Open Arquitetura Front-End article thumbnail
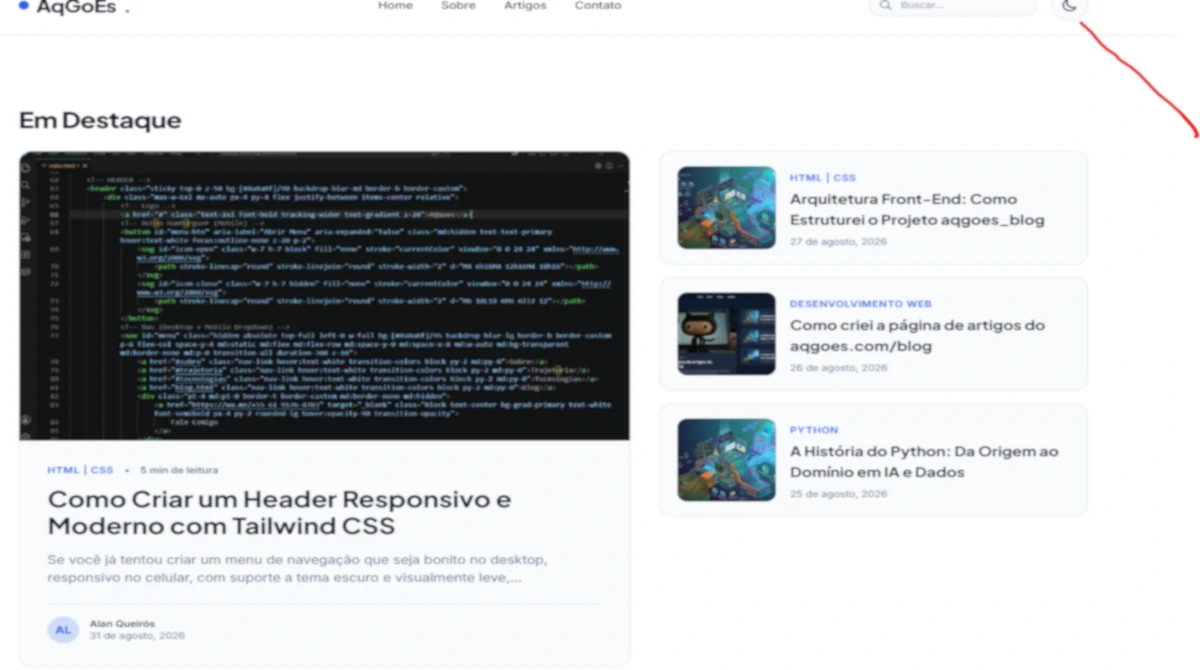The image size is (1200, 670). pyautogui.click(x=727, y=208)
